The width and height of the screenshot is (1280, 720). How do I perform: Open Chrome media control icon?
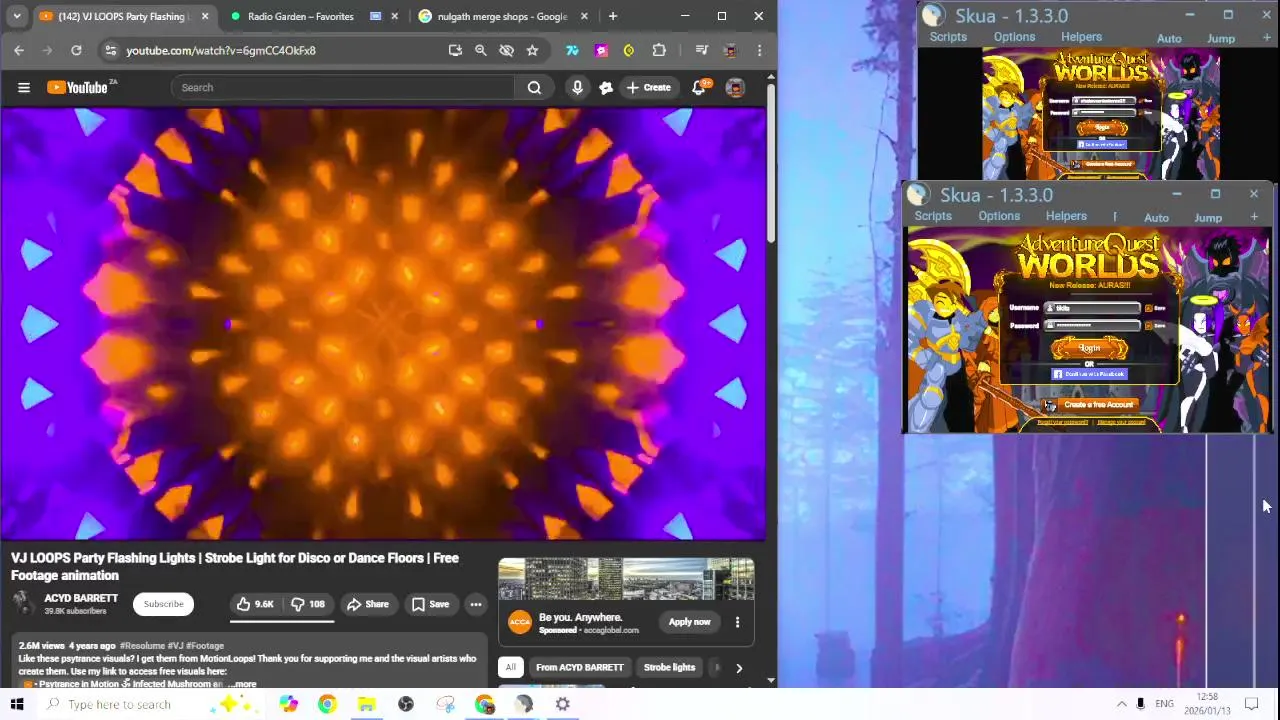tap(701, 50)
